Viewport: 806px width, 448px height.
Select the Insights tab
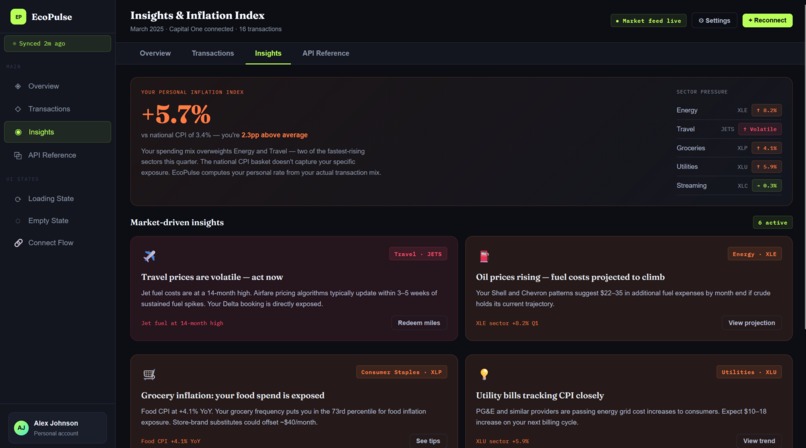click(268, 53)
